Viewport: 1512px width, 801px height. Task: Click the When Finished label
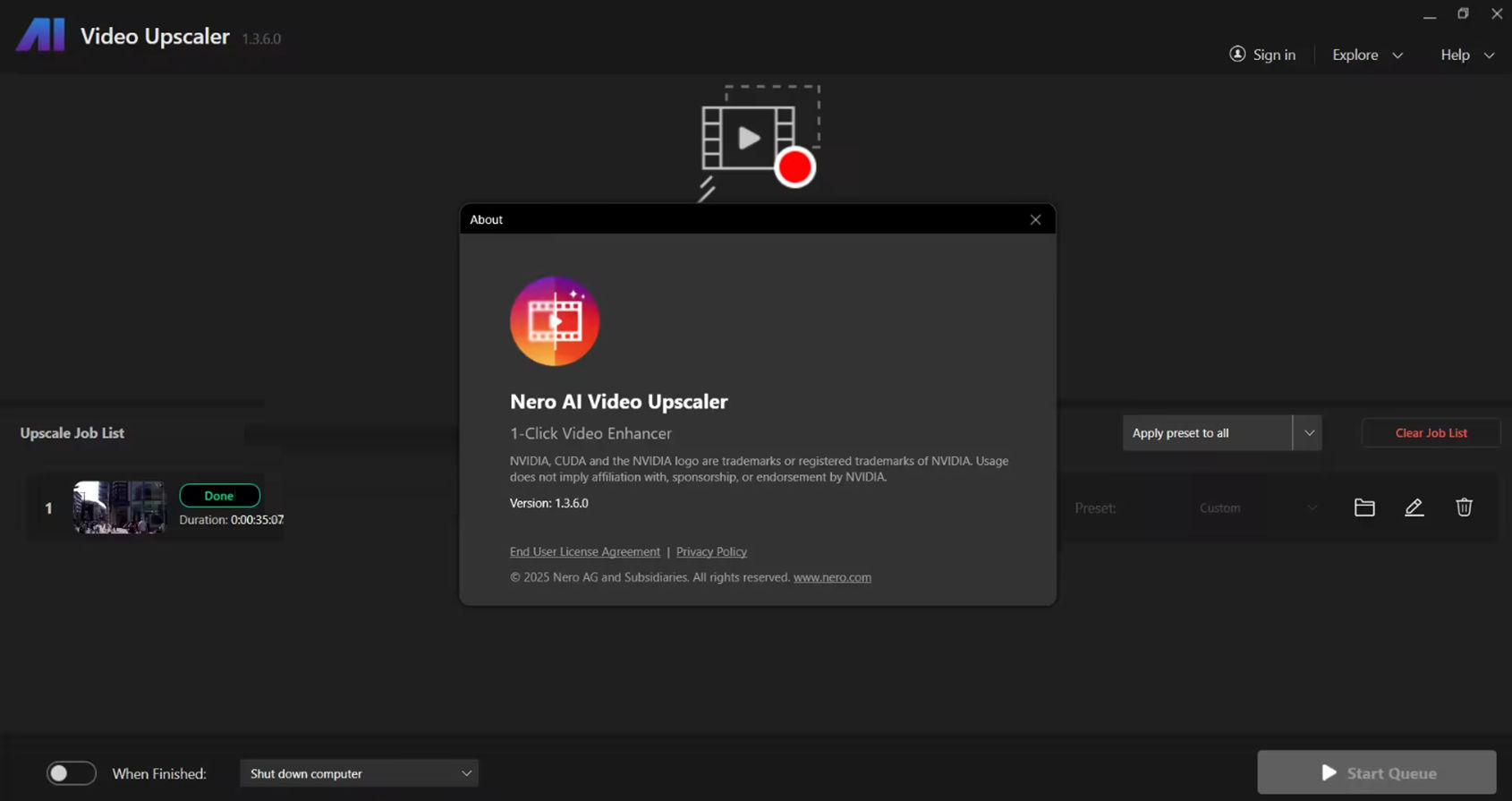pyautogui.click(x=159, y=774)
